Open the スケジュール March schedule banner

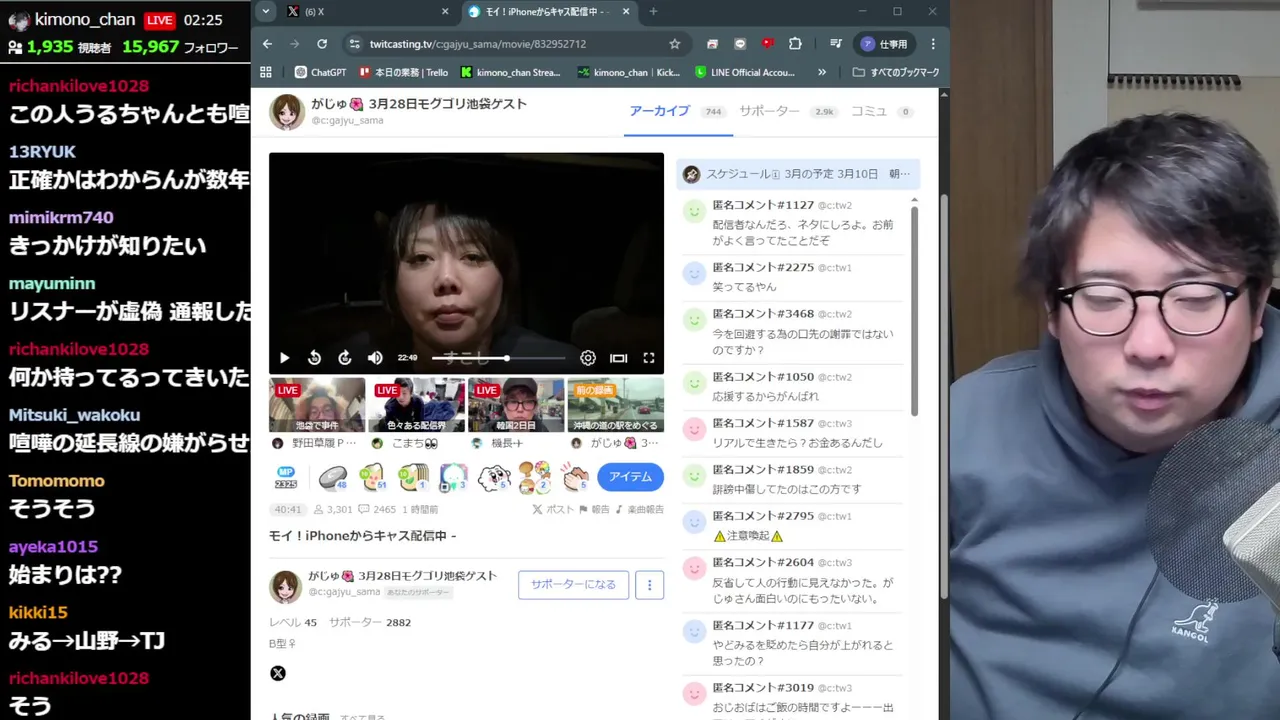798,174
